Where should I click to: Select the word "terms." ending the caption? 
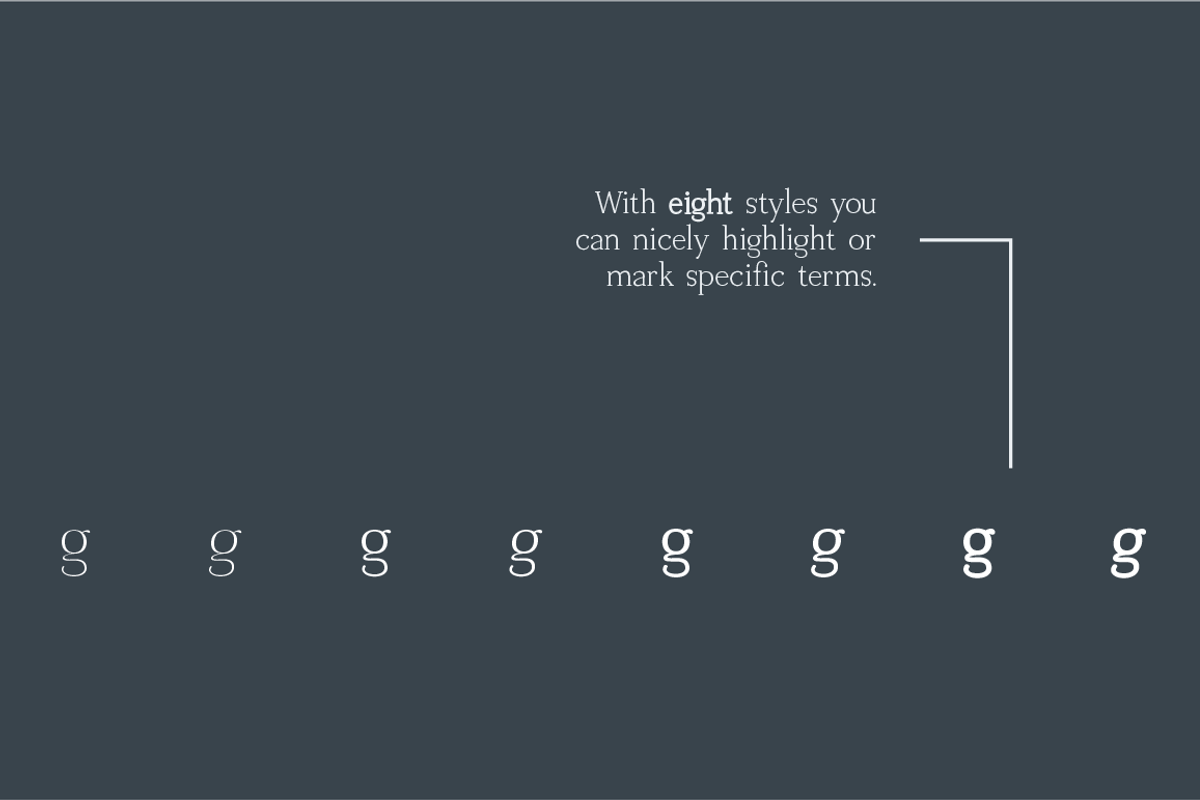pyautogui.click(x=837, y=276)
